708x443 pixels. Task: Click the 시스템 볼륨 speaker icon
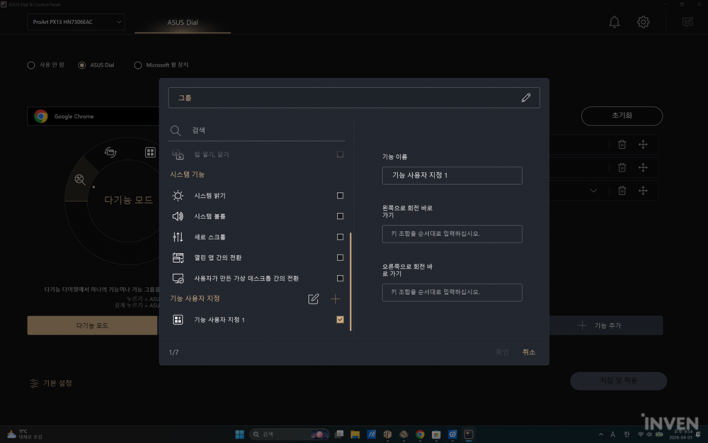[178, 216]
